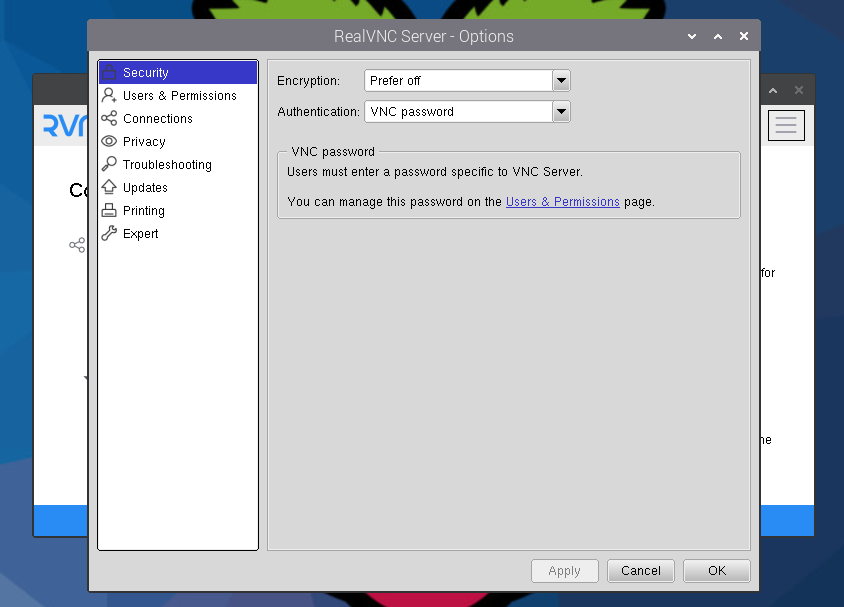This screenshot has width=844, height=607.
Task: Maximize the background VNC Server window
Action: 773,90
